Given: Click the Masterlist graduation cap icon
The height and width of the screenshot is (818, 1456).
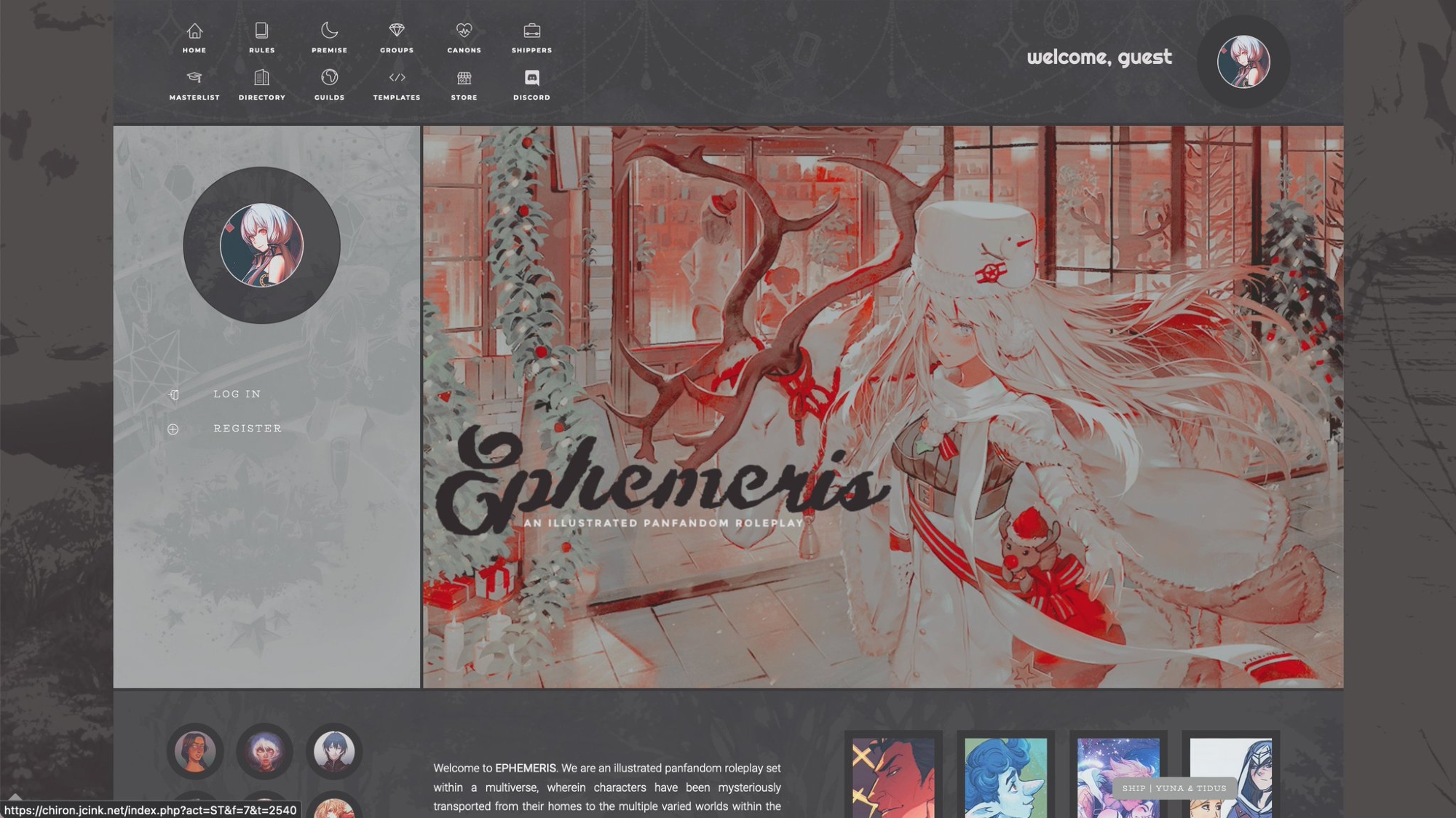Looking at the screenshot, I should pyautogui.click(x=194, y=78).
